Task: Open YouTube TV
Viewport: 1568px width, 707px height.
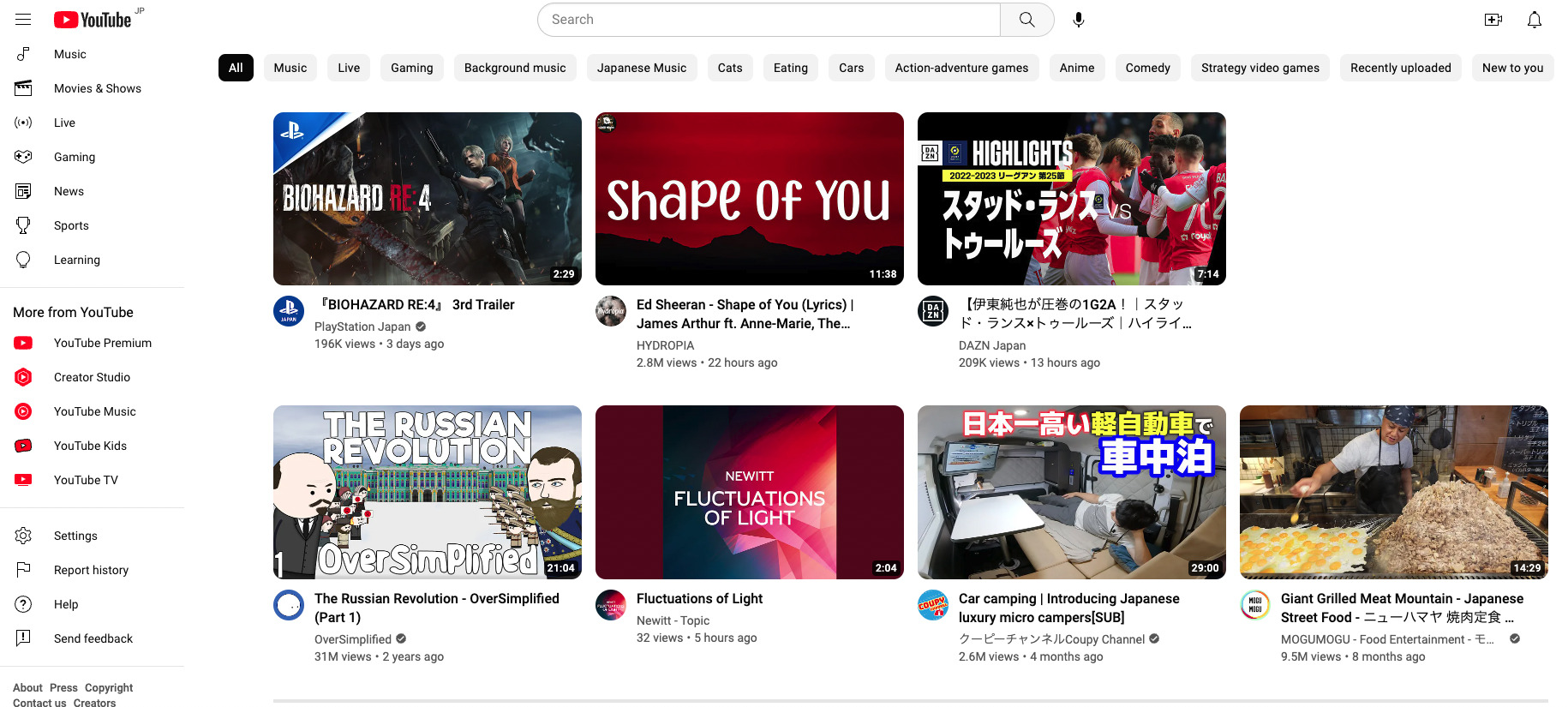Action: click(92, 480)
